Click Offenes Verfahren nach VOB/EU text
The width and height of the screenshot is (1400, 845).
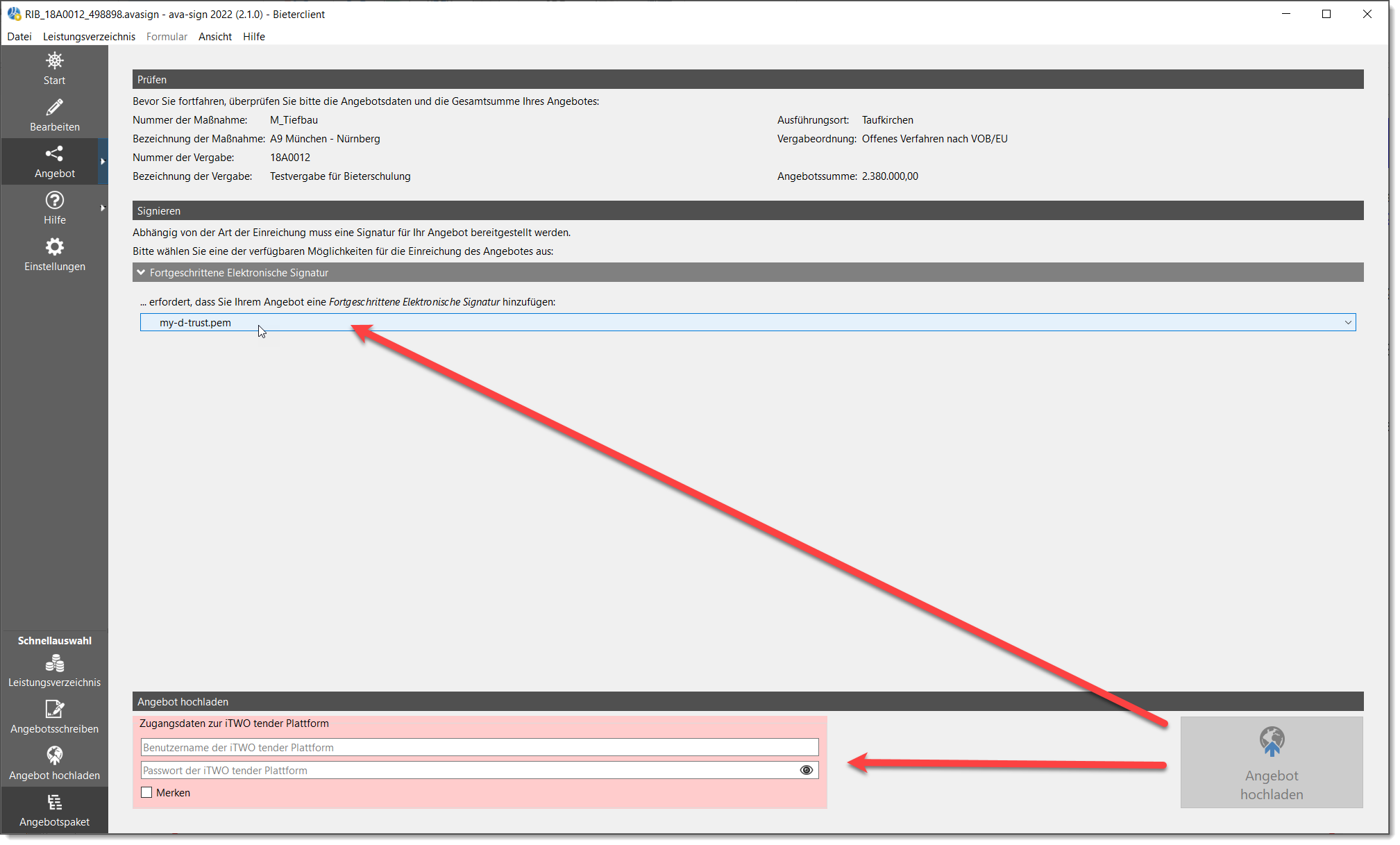(935, 139)
